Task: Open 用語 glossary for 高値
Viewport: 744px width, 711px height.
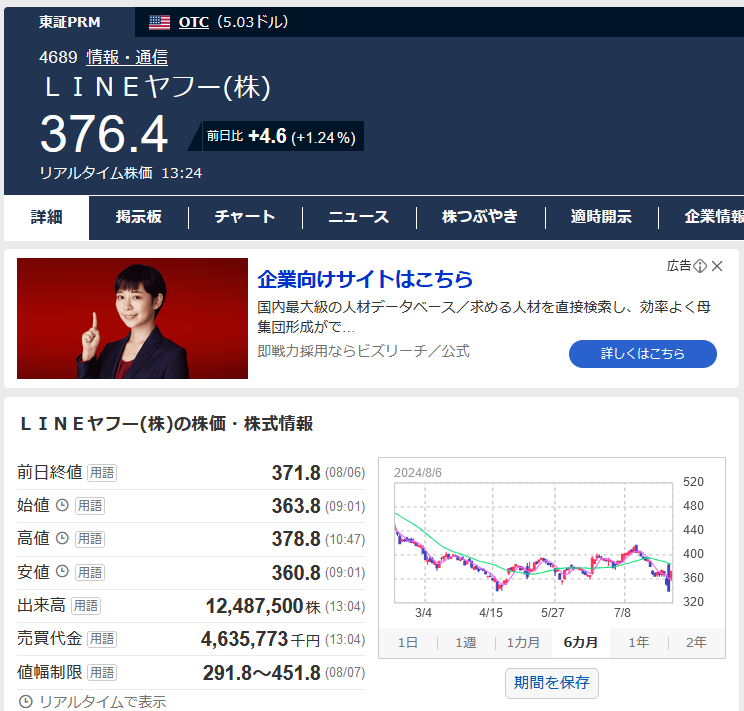Action: (x=90, y=539)
